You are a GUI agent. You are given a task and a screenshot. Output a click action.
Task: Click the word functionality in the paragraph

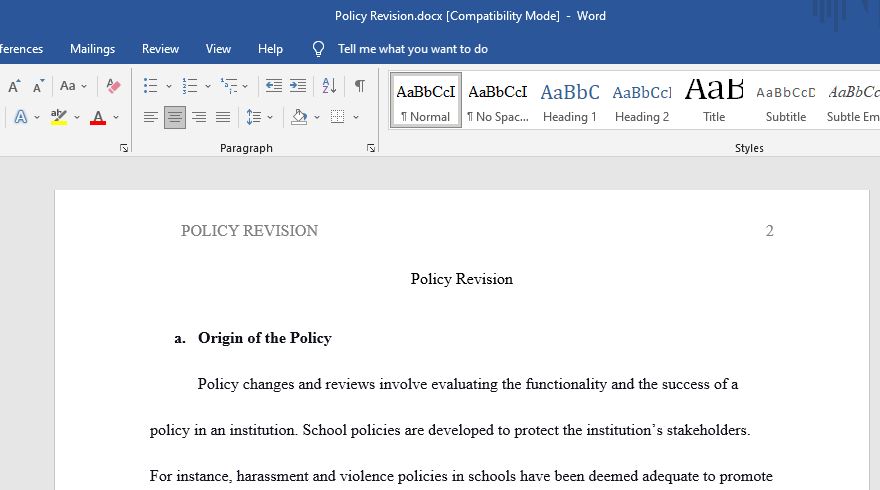pos(566,384)
